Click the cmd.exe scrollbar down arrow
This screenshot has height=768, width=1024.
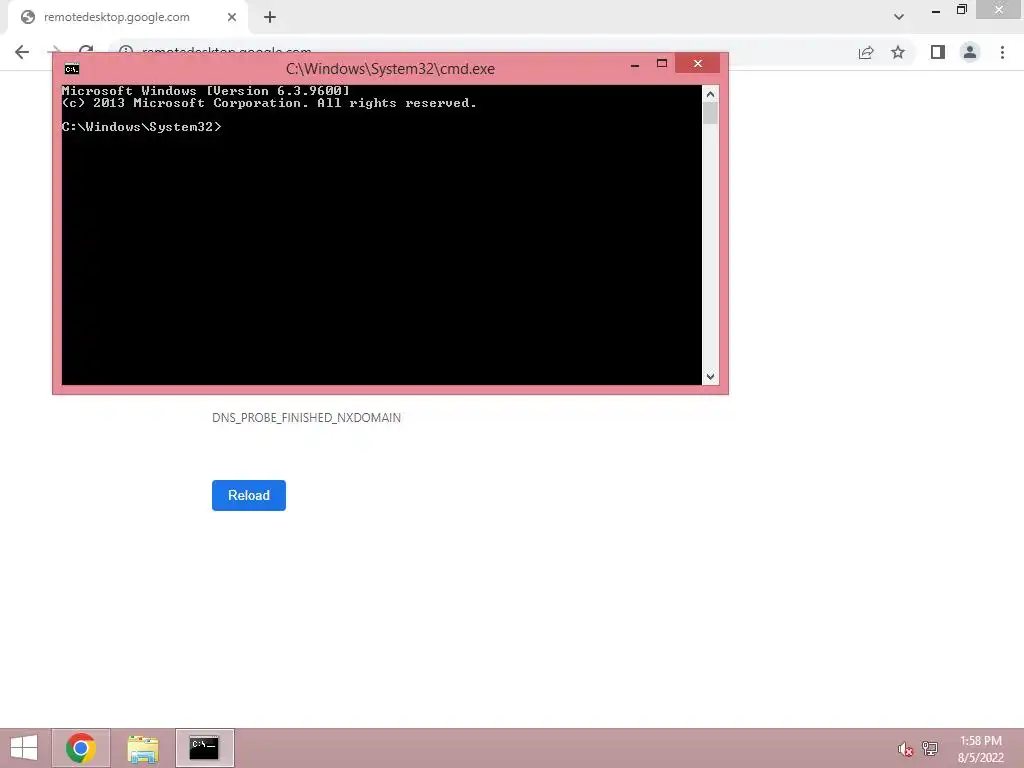click(711, 377)
